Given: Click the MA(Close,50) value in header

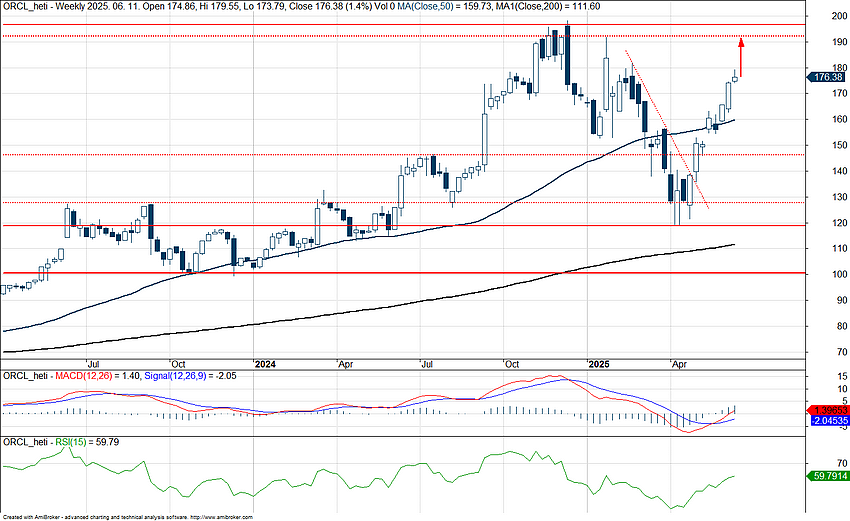Looking at the screenshot, I should tap(449, 6).
